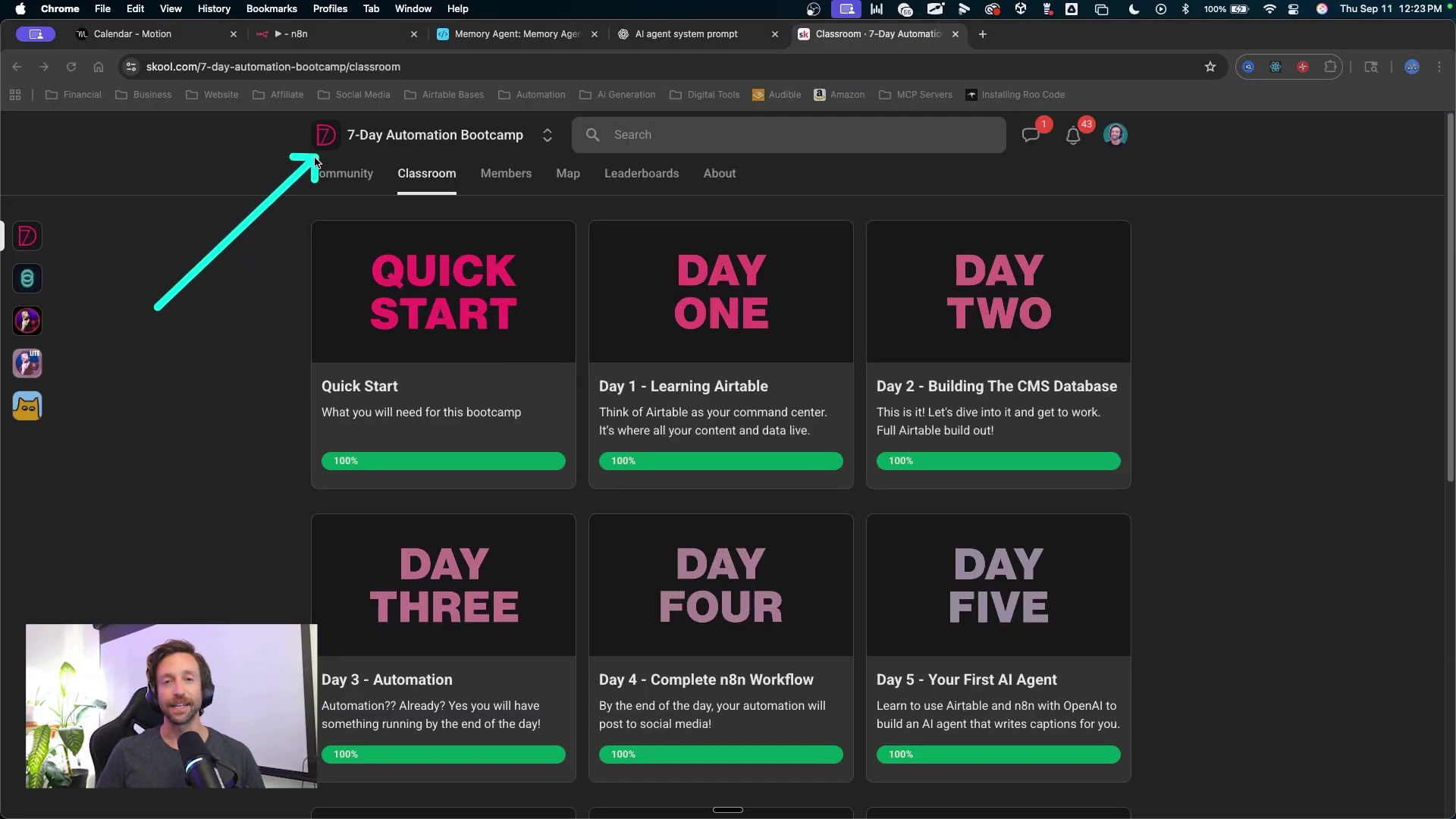Open the Day 2 Building CMS Database course

tap(996, 386)
